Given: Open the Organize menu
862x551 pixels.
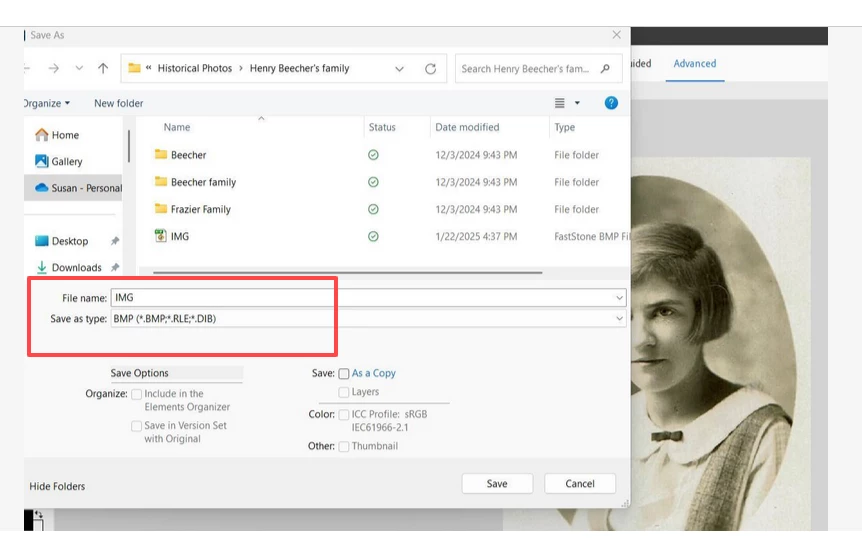Looking at the screenshot, I should (47, 103).
